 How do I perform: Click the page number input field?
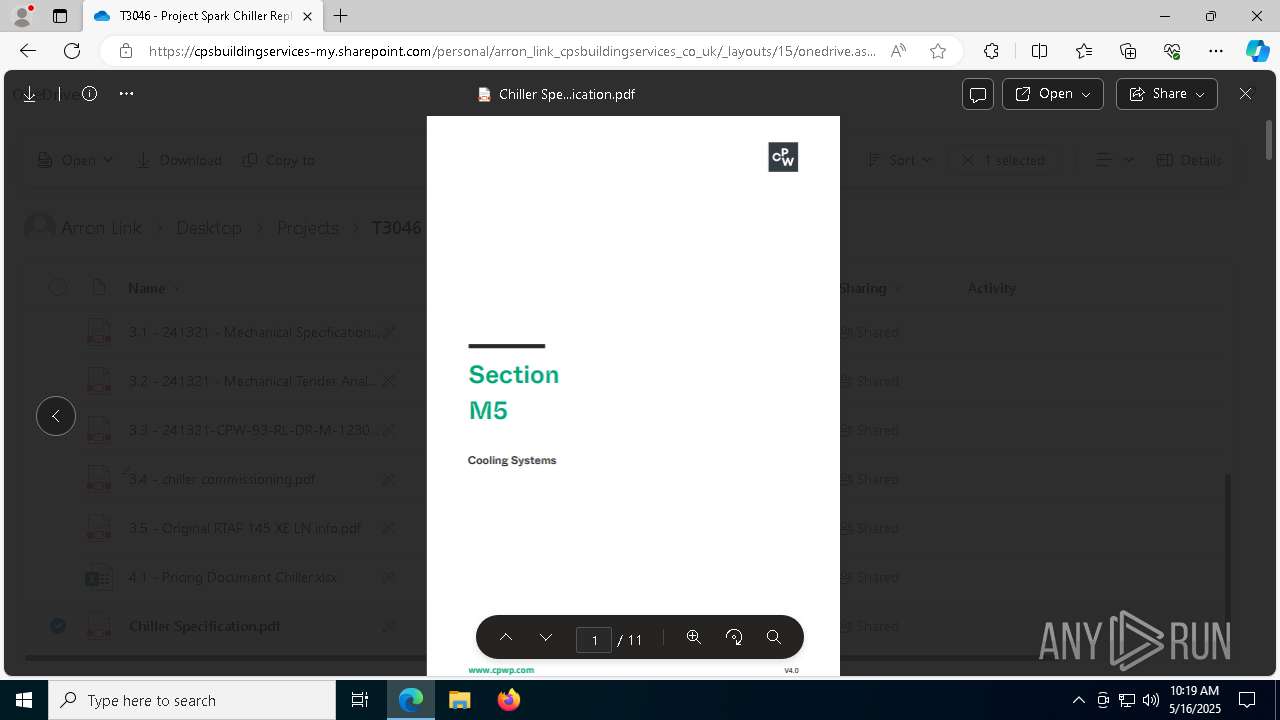[x=594, y=639]
